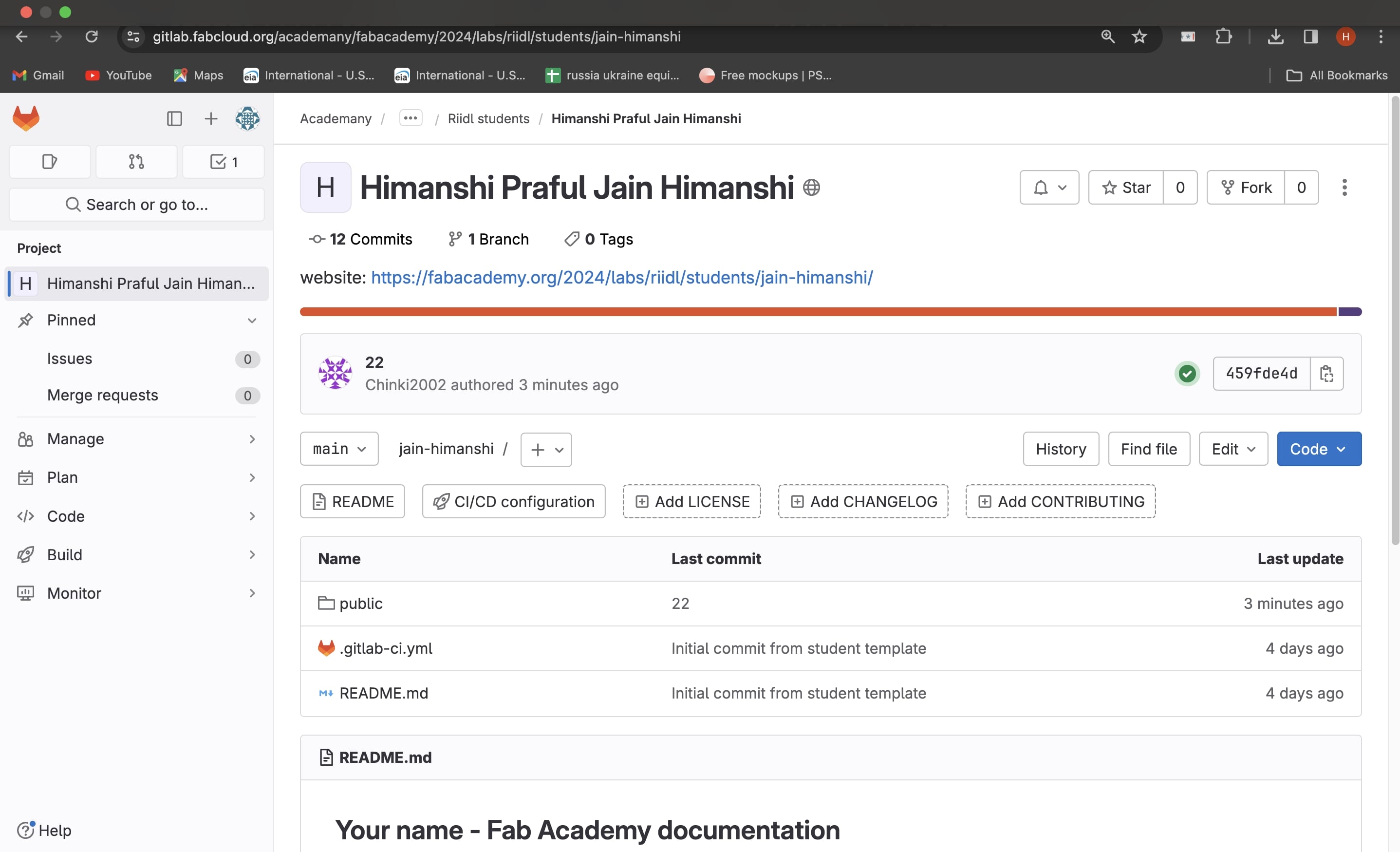Open the Chrome three-dot menu
The width and height of the screenshot is (1400, 852).
click(1381, 37)
